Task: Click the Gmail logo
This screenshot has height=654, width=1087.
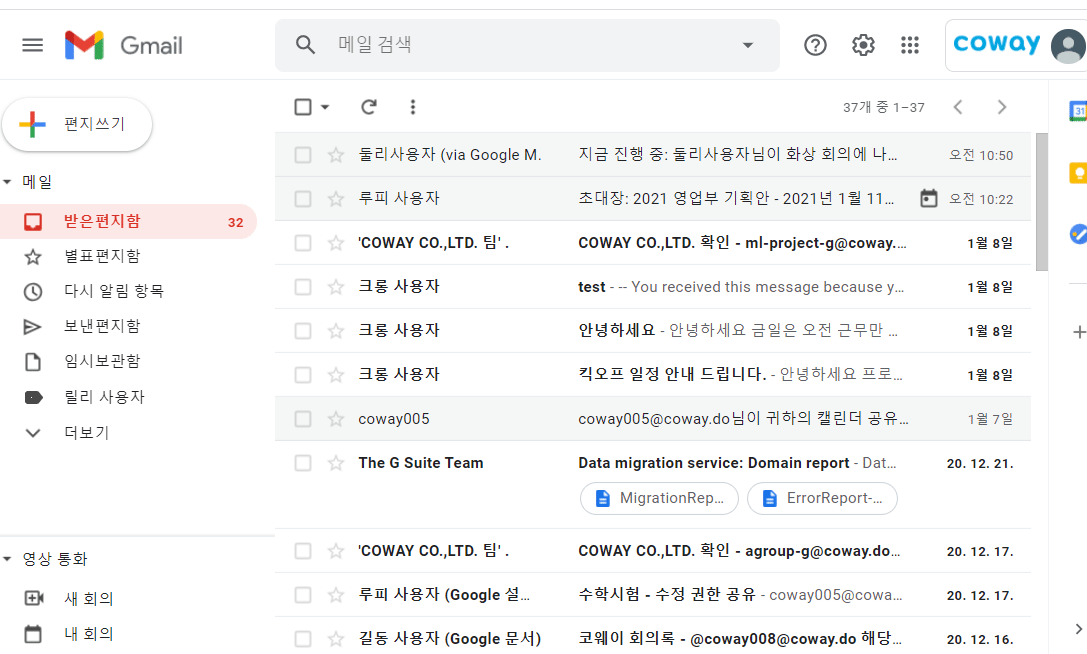Action: (123, 45)
